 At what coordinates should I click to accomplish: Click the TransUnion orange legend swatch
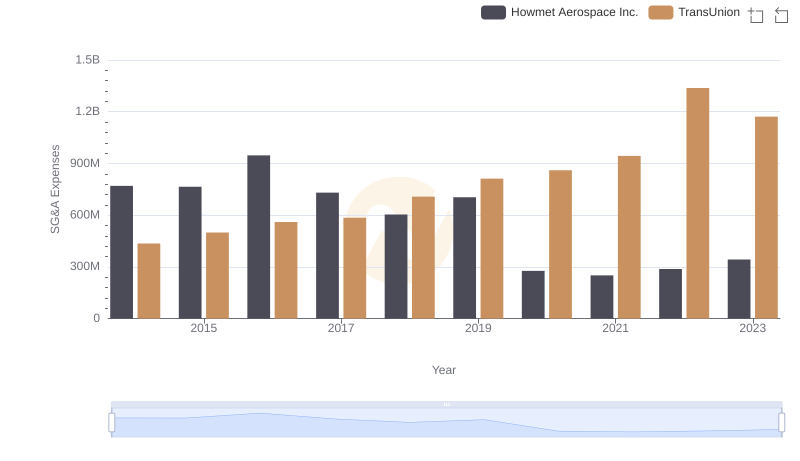click(x=661, y=12)
